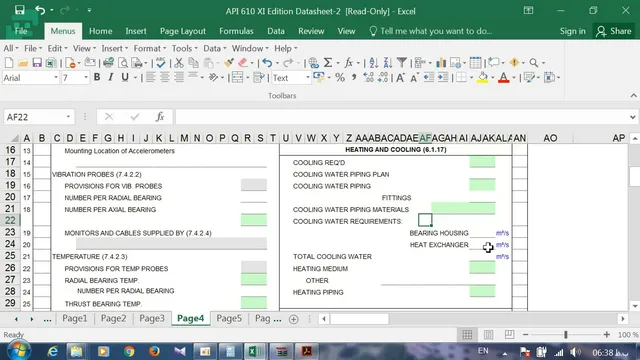Viewport: 640px width, 360px height.
Task: Click the Share button
Action: click(614, 31)
